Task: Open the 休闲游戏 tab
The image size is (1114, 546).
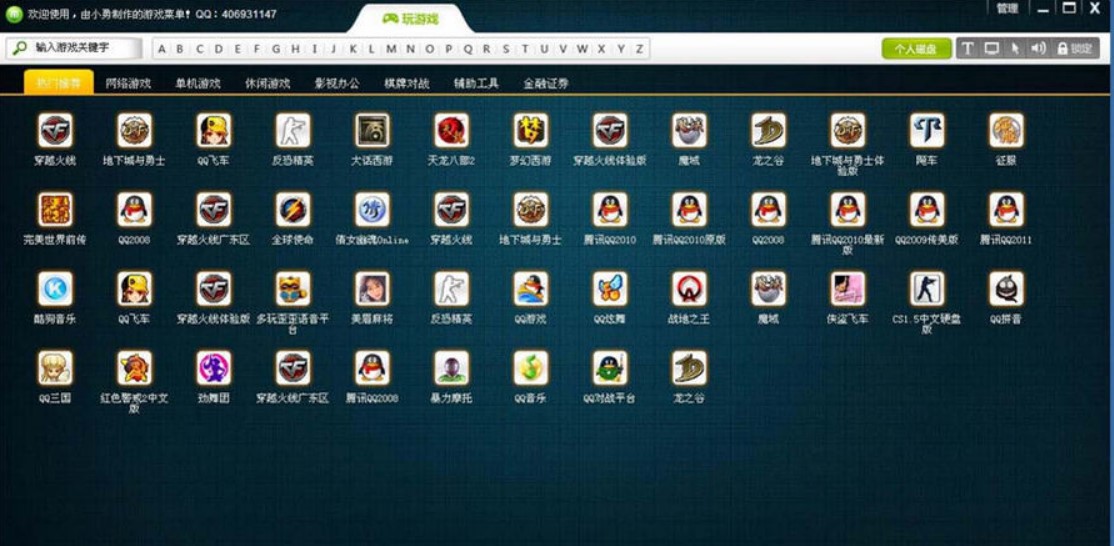Action: (x=268, y=83)
